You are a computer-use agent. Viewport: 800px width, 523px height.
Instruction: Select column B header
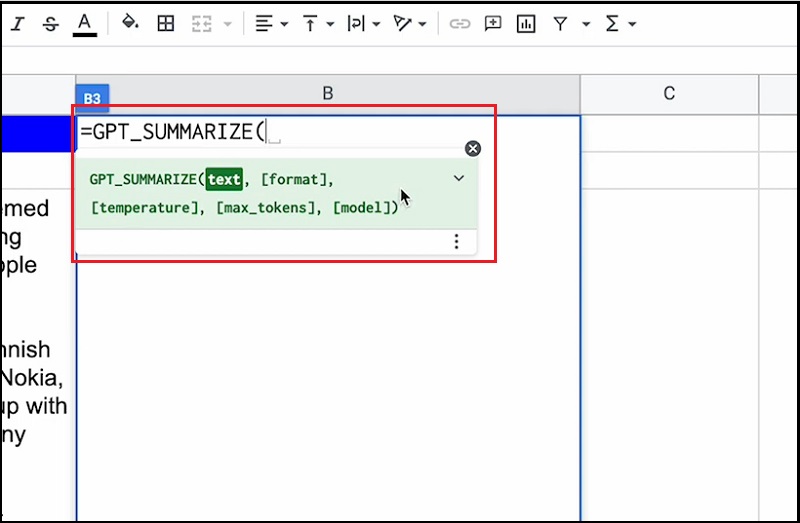[328, 94]
